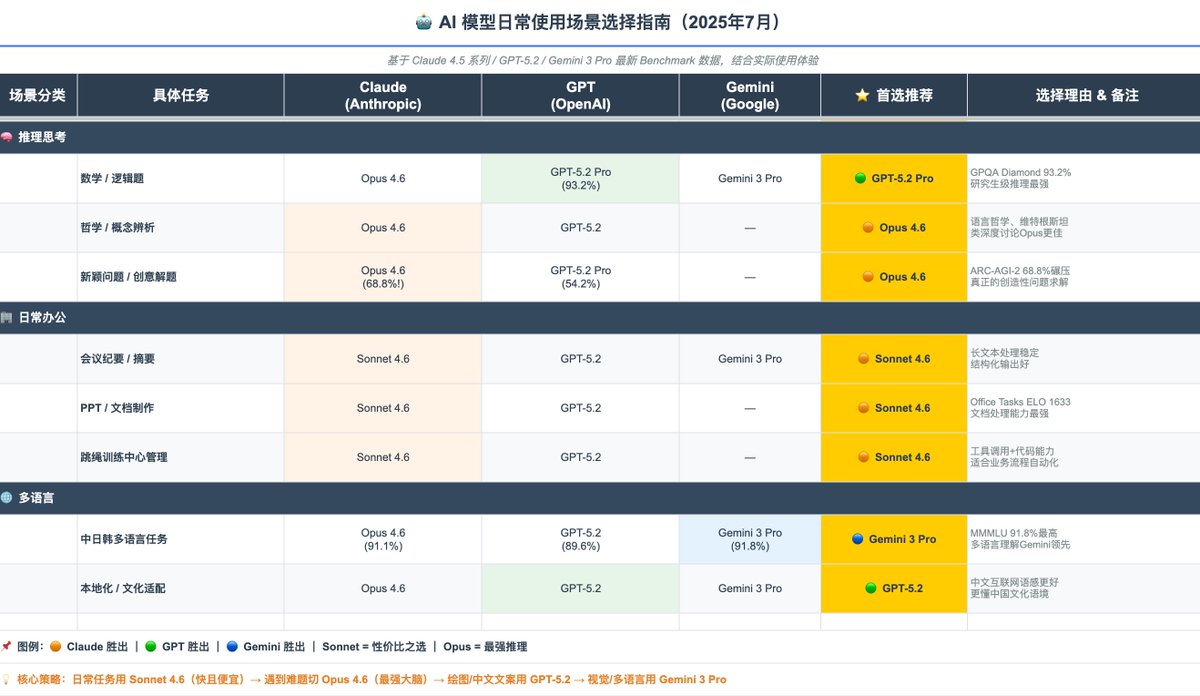Click the 数学 / 逻辑题 task cell
Screen dimensions: 1200x696
coord(181,178)
